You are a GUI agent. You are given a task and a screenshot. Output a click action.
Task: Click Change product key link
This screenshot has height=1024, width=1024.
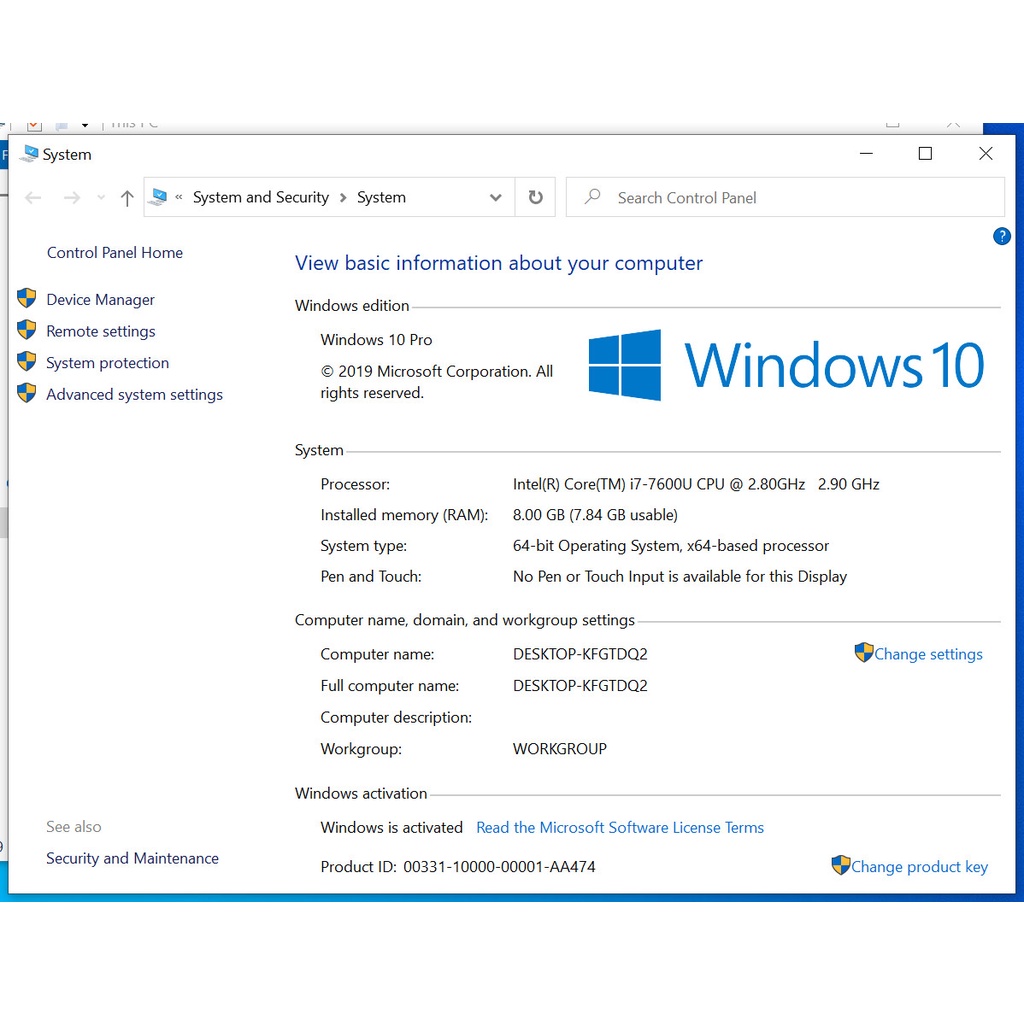click(x=919, y=867)
